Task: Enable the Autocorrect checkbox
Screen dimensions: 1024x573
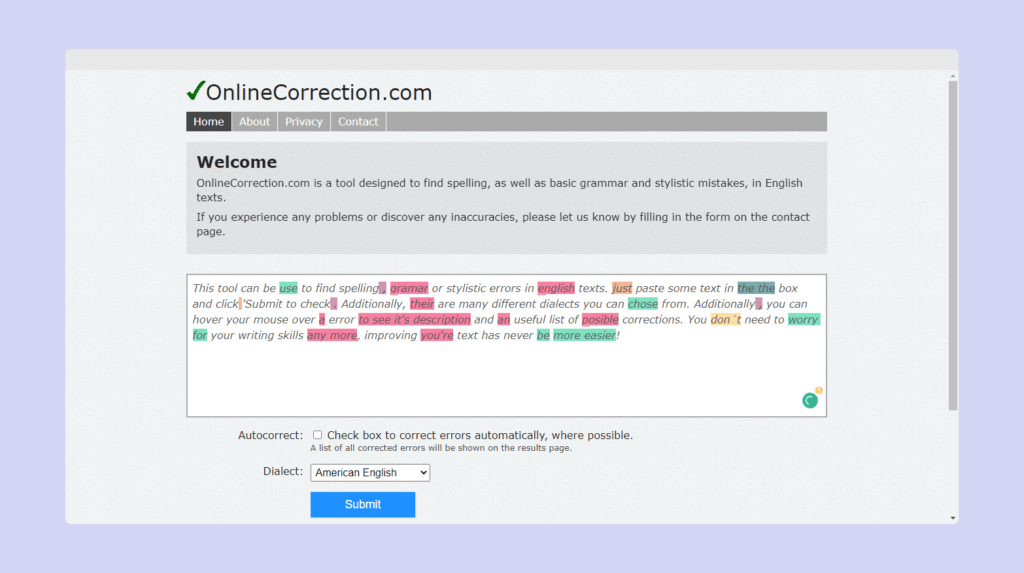Action: [x=317, y=434]
